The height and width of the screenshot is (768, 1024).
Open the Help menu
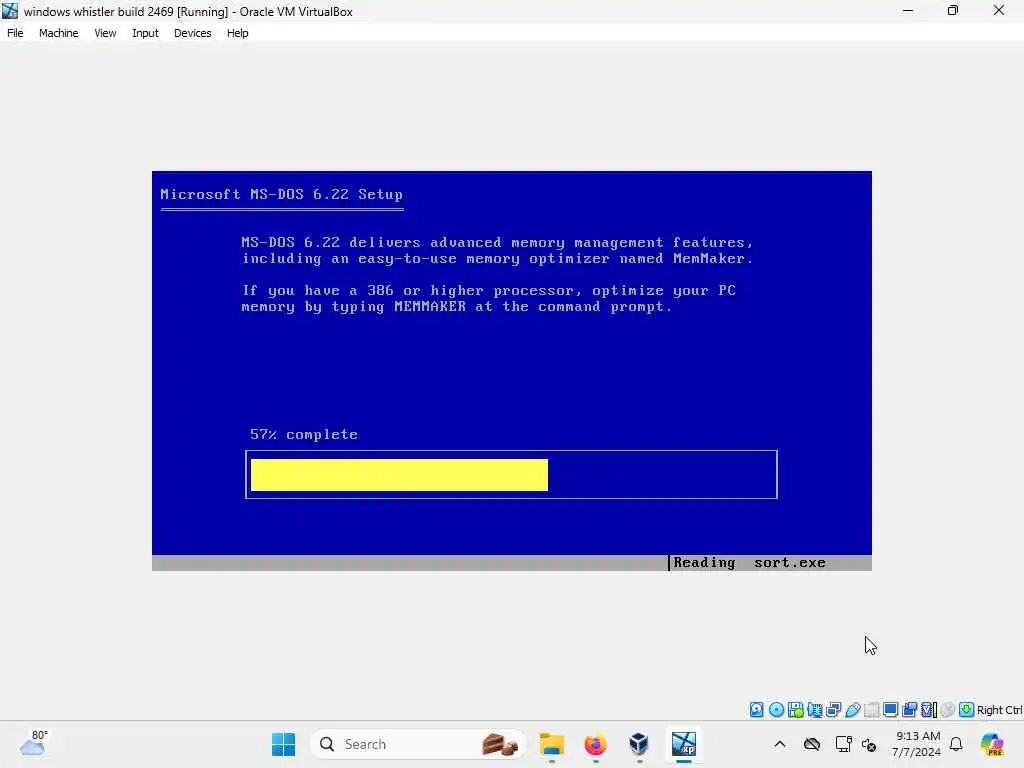click(237, 33)
